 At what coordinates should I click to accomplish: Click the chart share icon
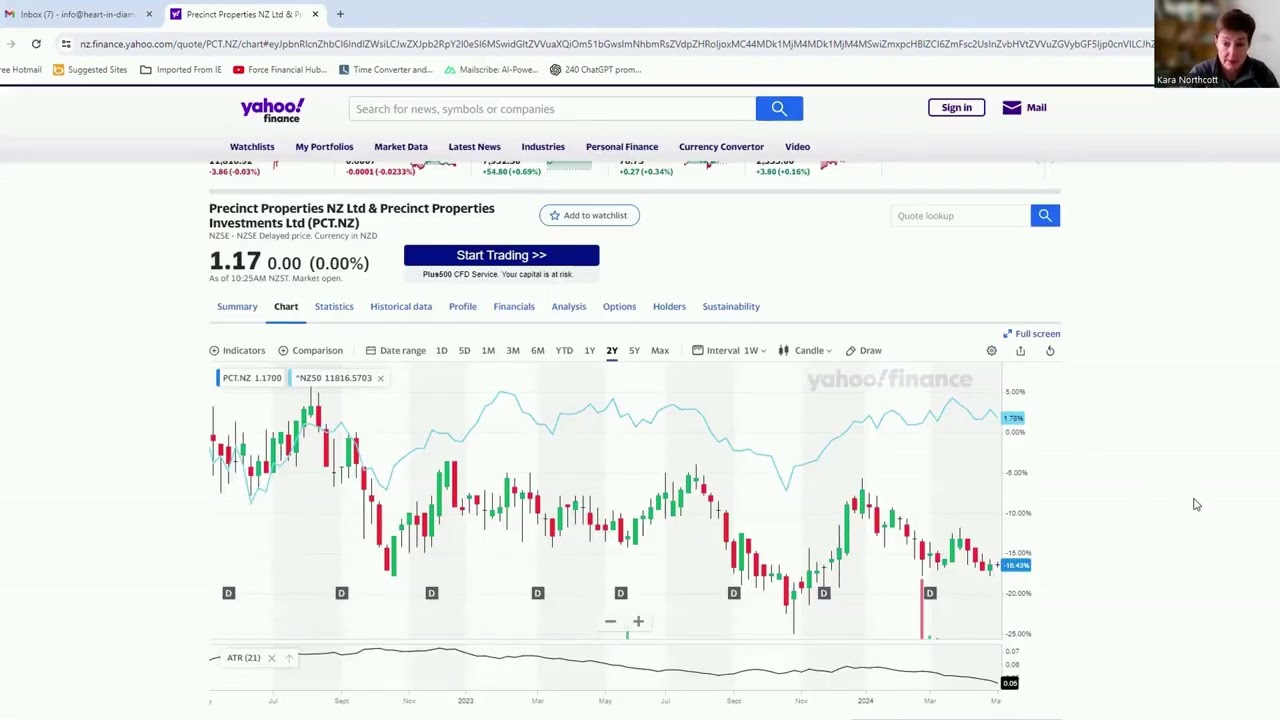[1020, 351]
